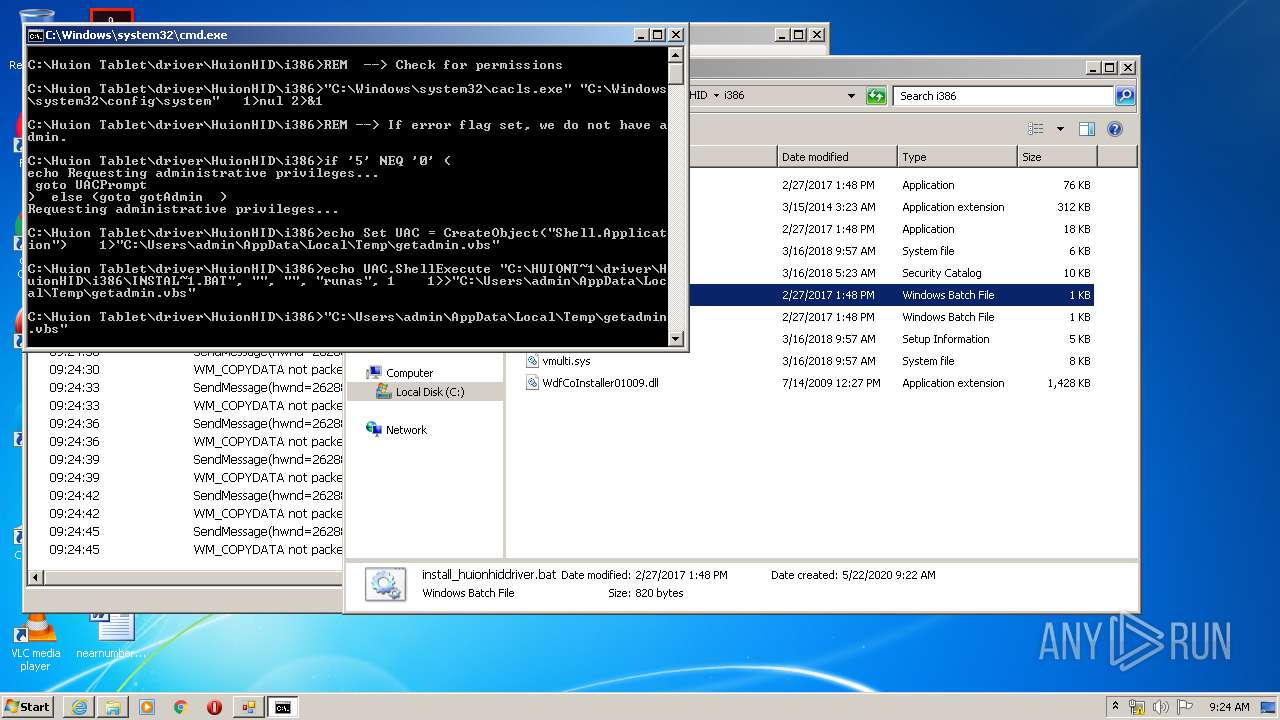Sort files by Size column
The width and height of the screenshot is (1280, 720).
click(x=1057, y=157)
